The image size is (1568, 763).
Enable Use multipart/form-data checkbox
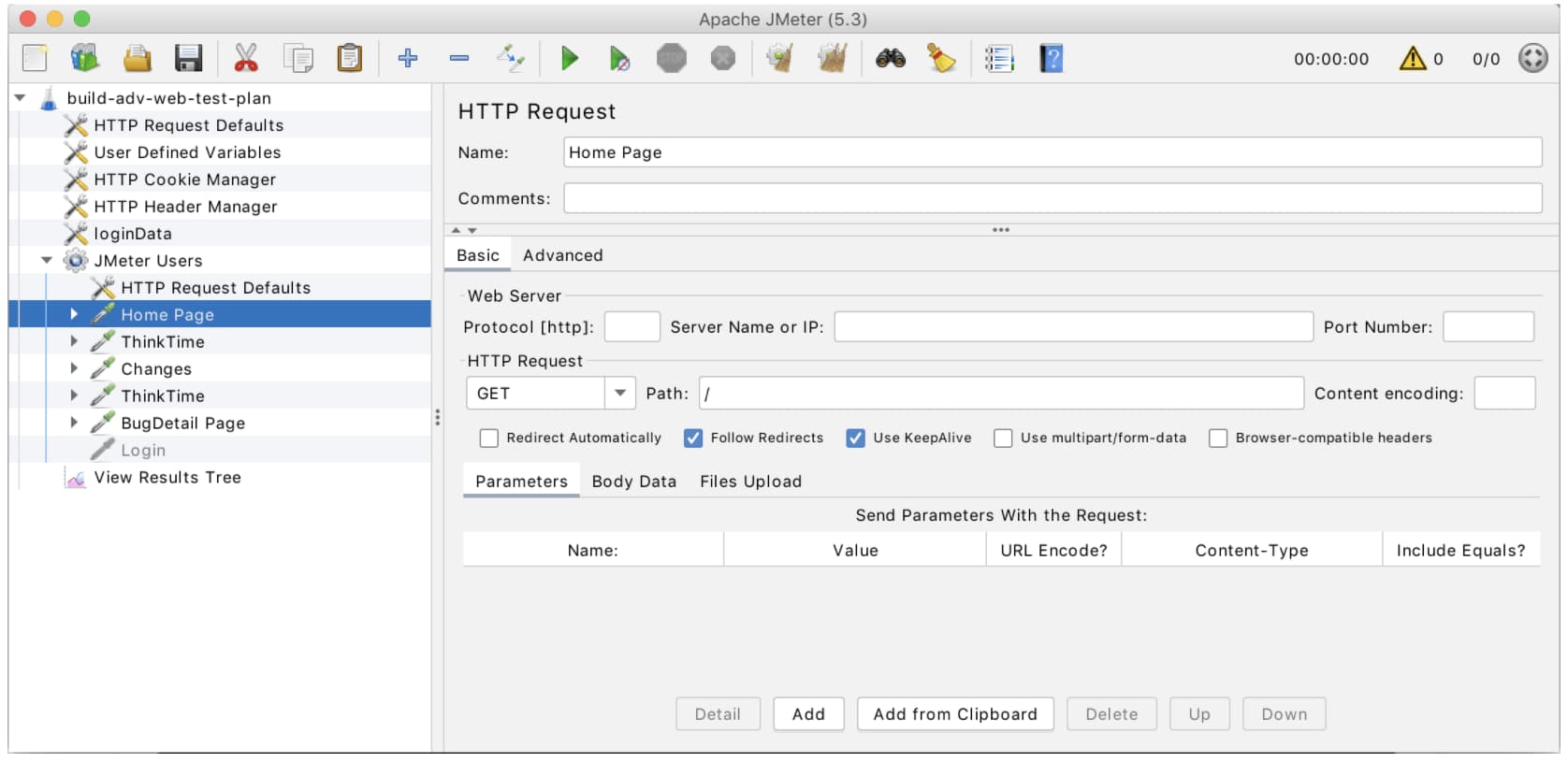(x=1003, y=438)
